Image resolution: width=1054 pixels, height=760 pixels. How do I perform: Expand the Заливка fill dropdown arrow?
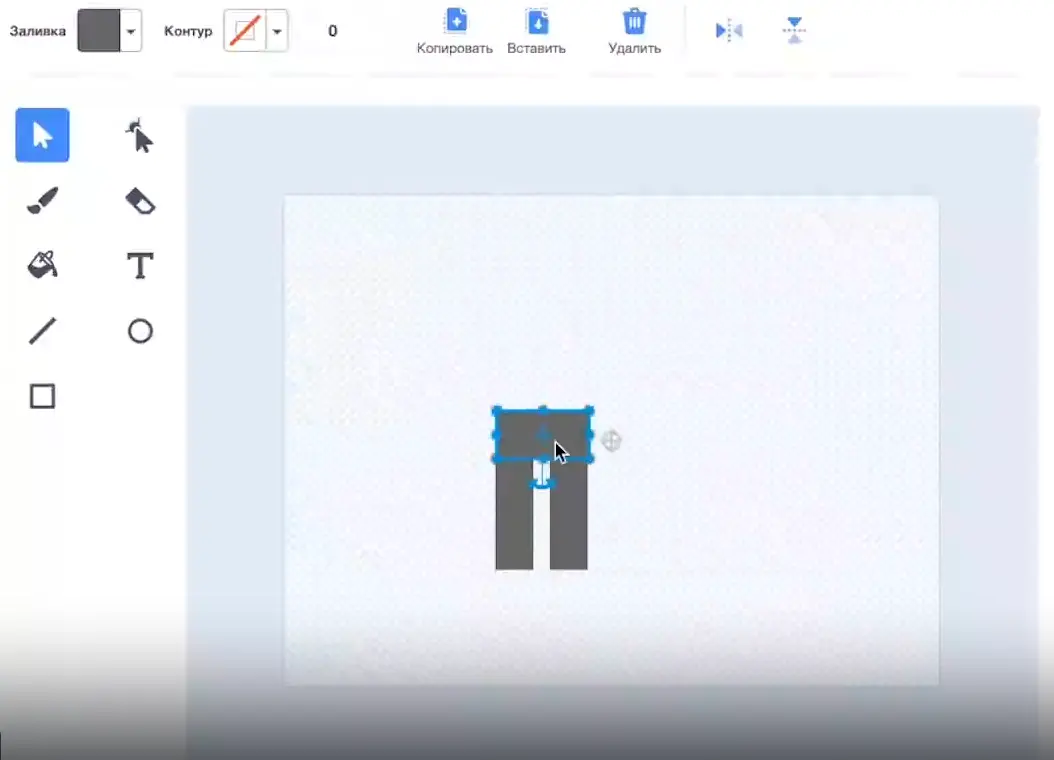click(131, 31)
